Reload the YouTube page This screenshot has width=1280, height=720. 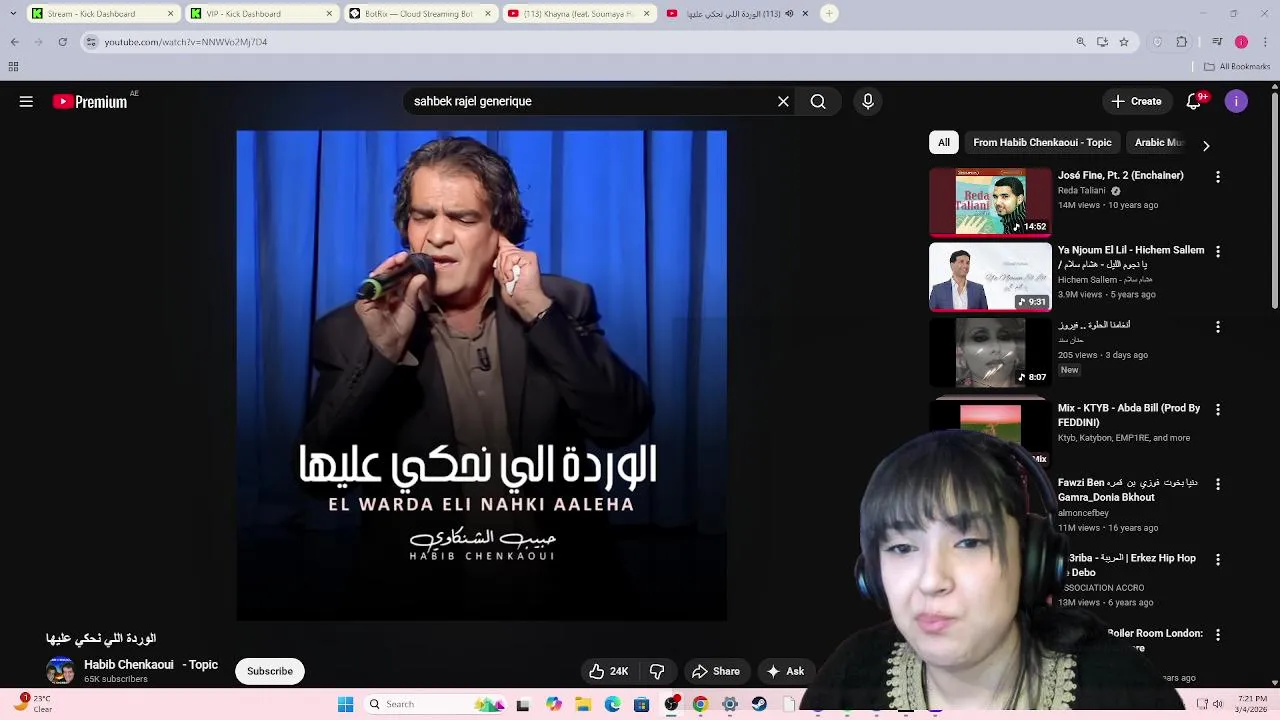(x=62, y=42)
